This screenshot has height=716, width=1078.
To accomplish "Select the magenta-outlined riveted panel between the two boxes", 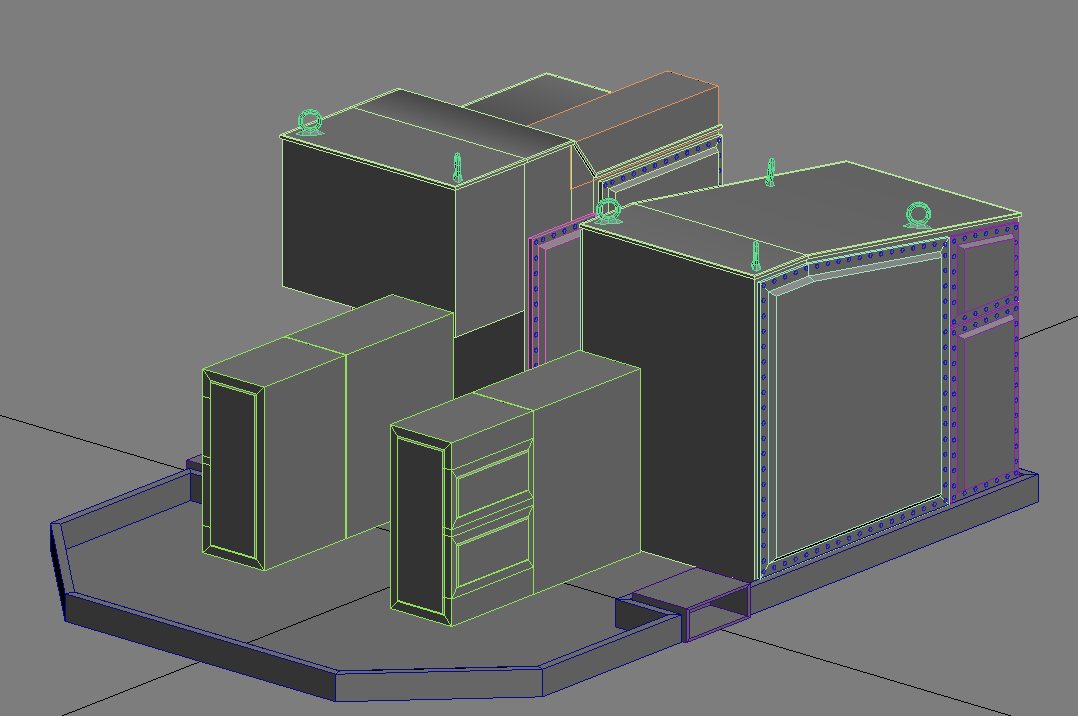I will [x=555, y=296].
